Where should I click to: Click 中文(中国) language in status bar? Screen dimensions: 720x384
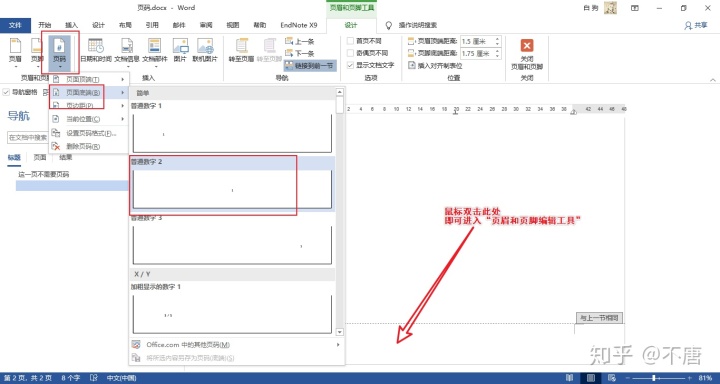tap(121, 378)
